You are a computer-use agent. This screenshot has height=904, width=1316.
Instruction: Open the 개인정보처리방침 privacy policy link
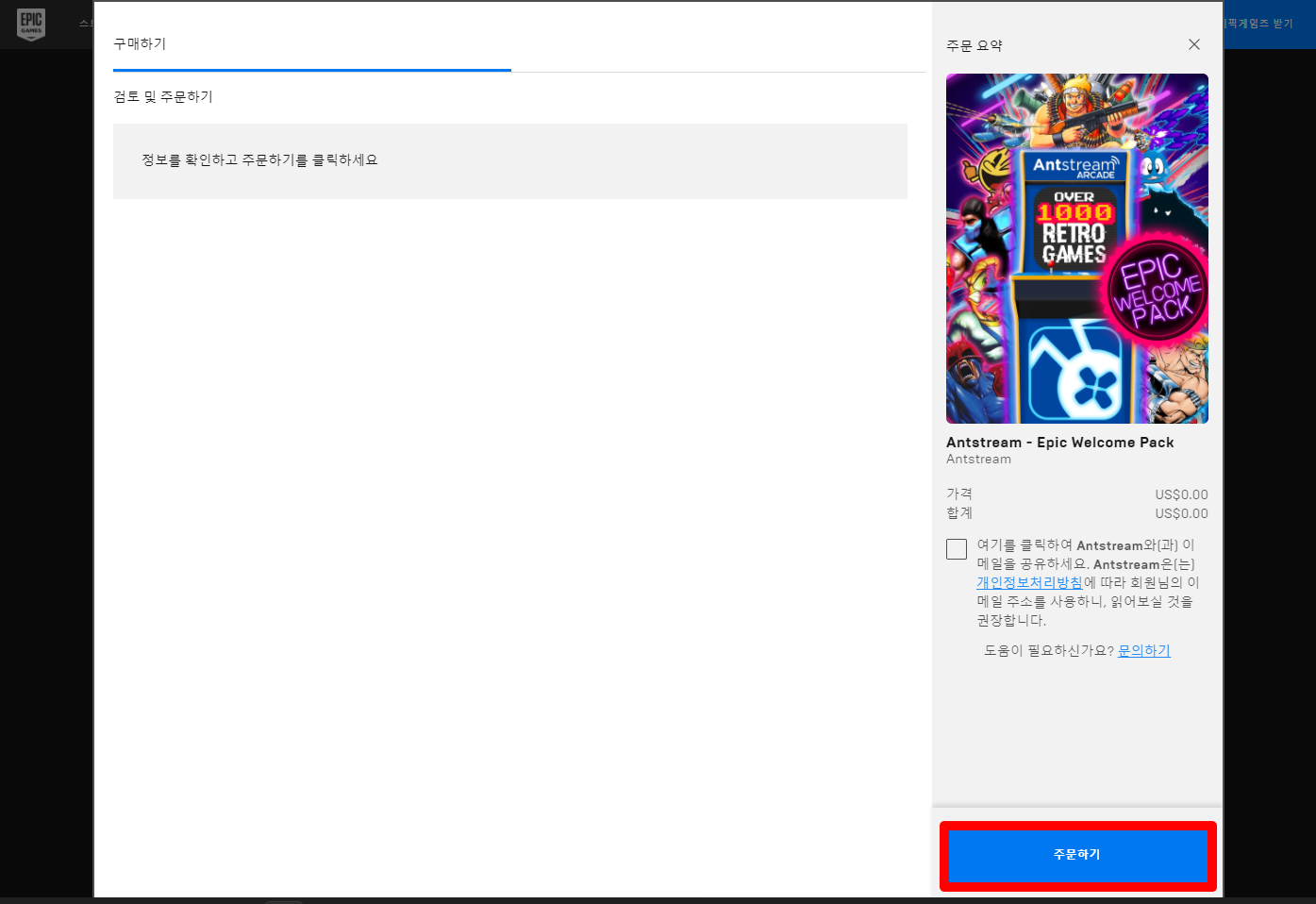click(1029, 582)
